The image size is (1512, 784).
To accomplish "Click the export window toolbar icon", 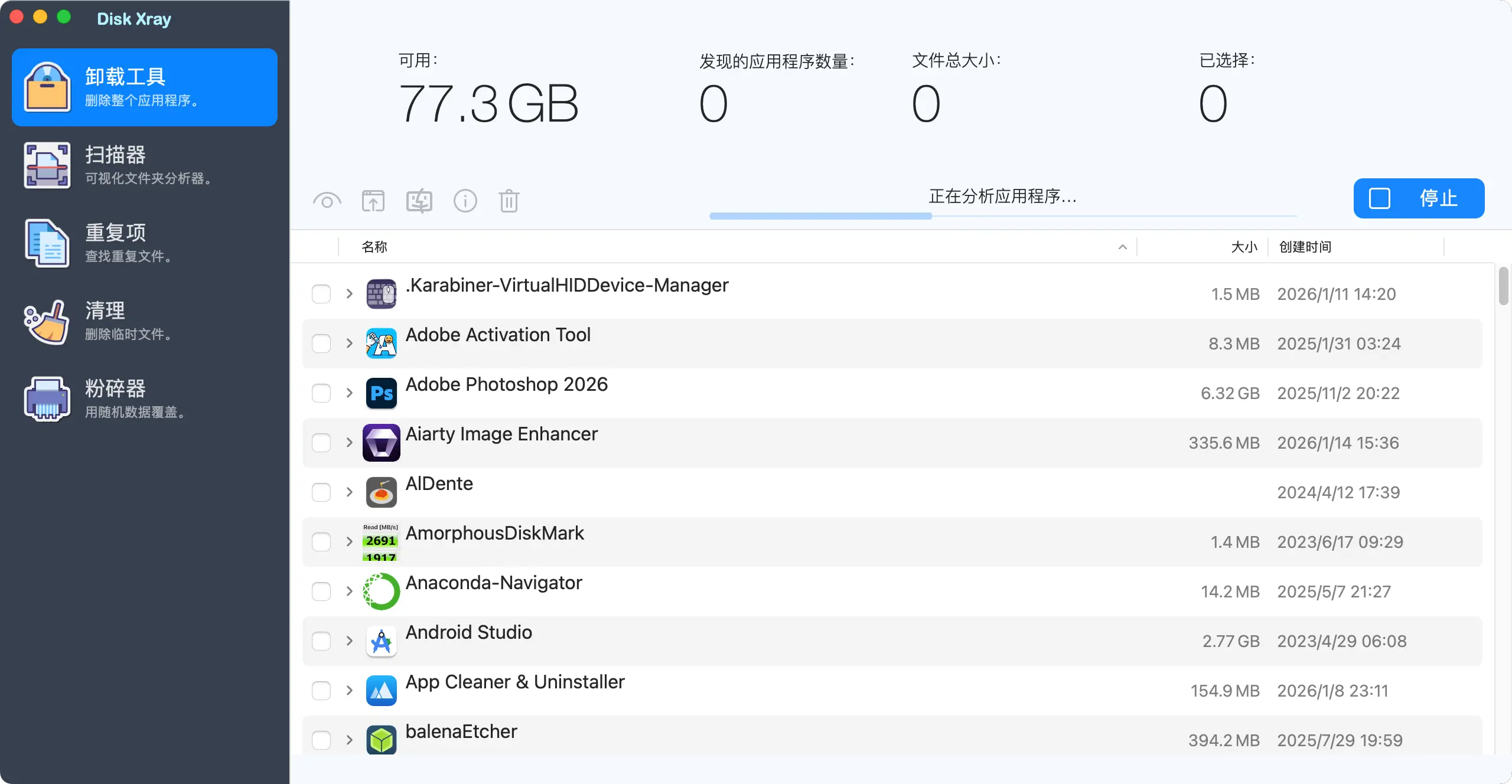I will pyautogui.click(x=373, y=201).
